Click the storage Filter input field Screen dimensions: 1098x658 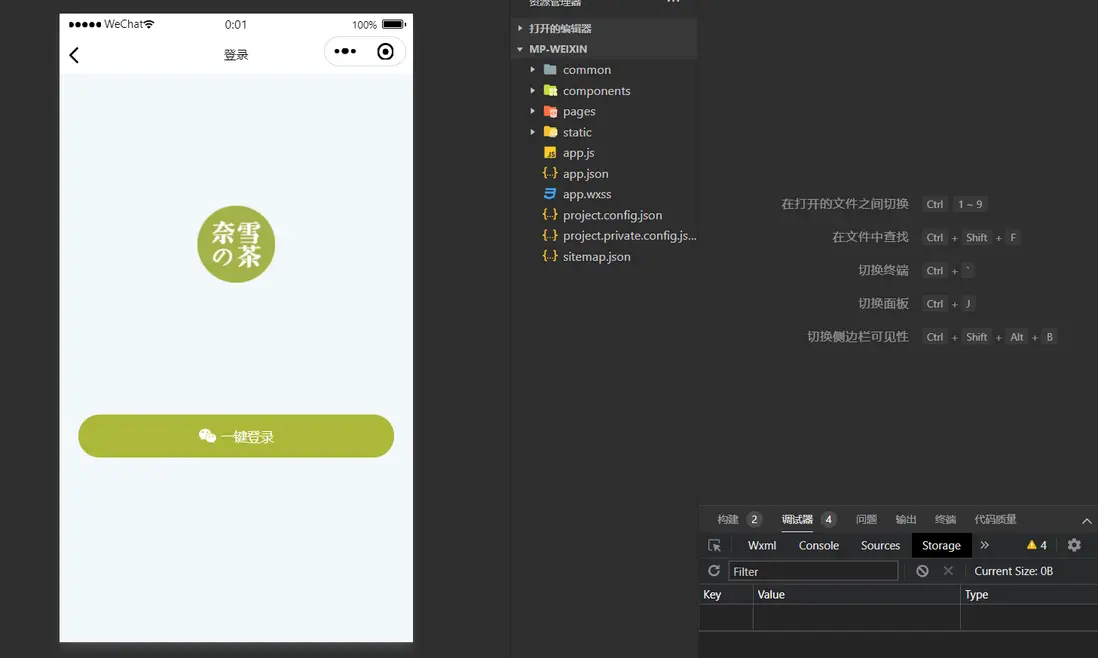pos(813,571)
